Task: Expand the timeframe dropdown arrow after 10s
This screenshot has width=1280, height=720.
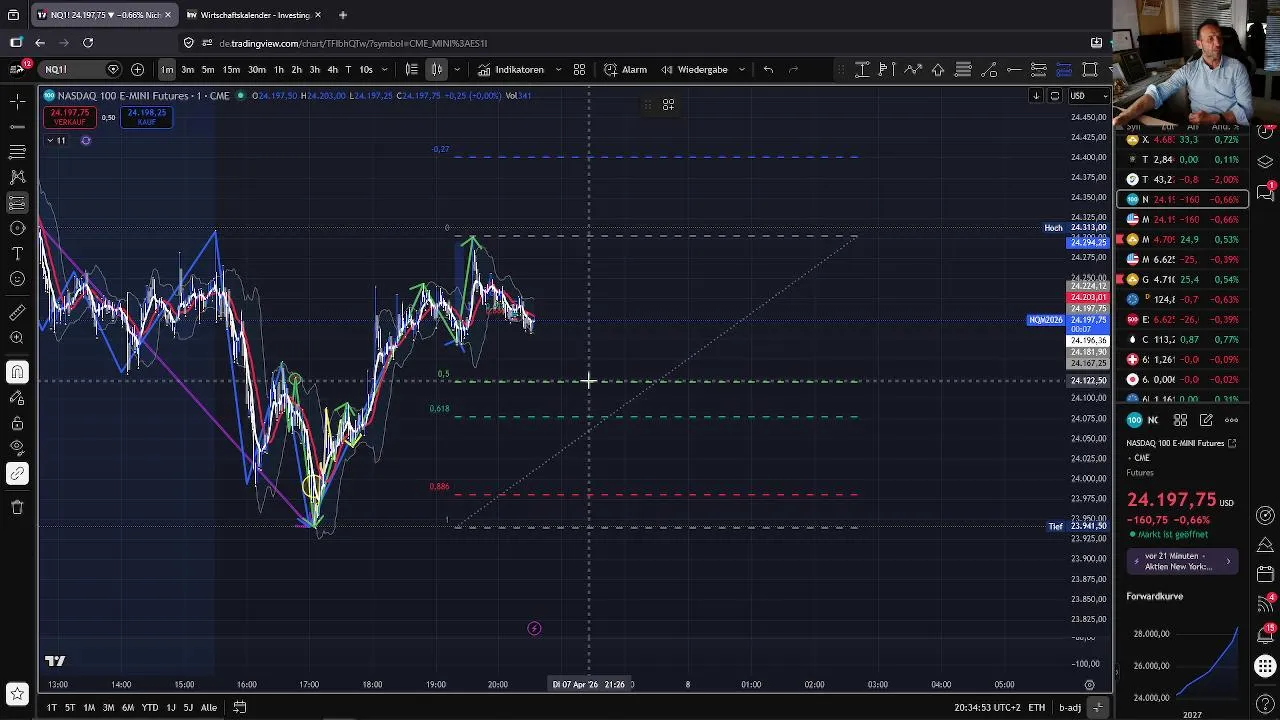Action: tap(384, 70)
